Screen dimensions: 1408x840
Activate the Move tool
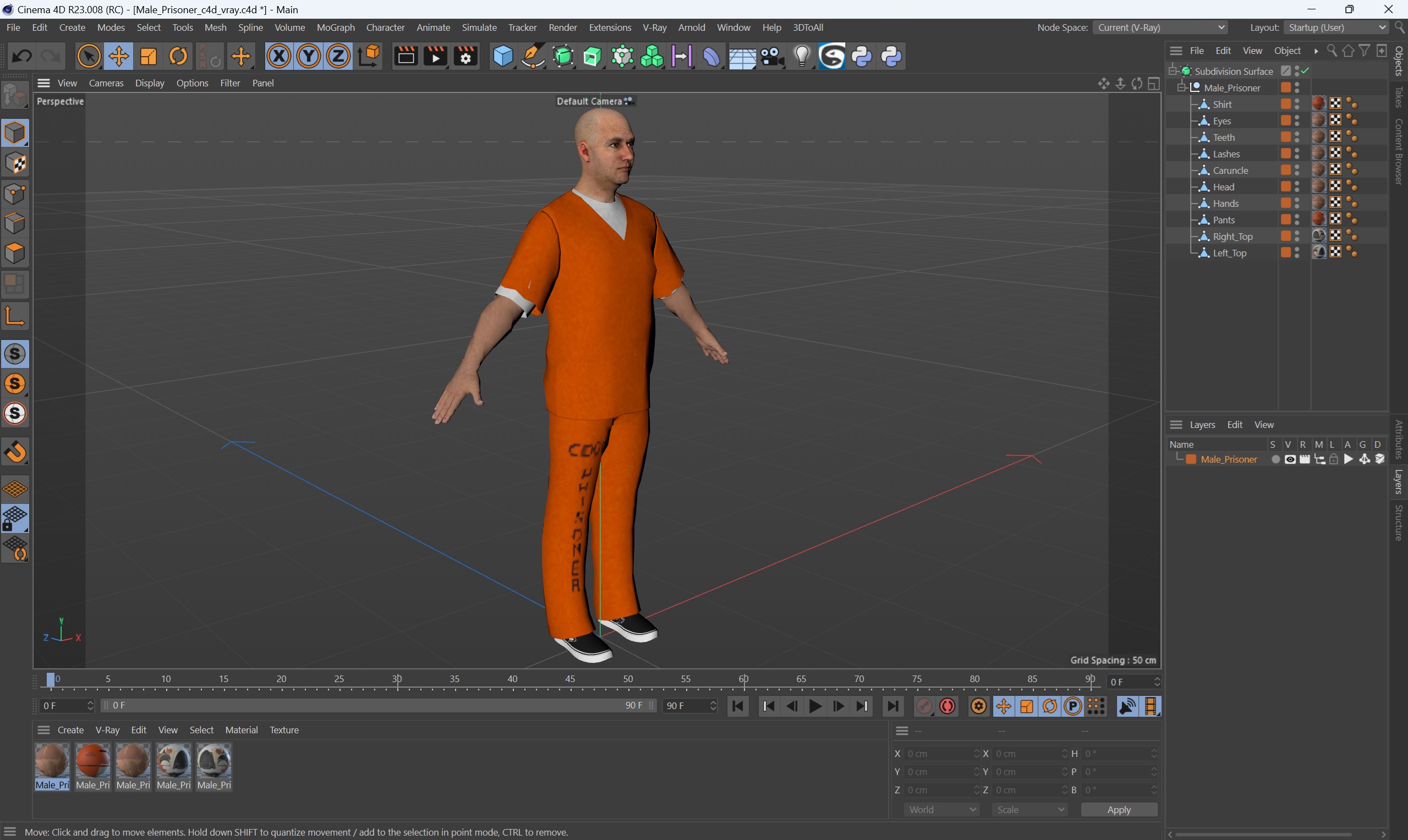pyautogui.click(x=118, y=56)
